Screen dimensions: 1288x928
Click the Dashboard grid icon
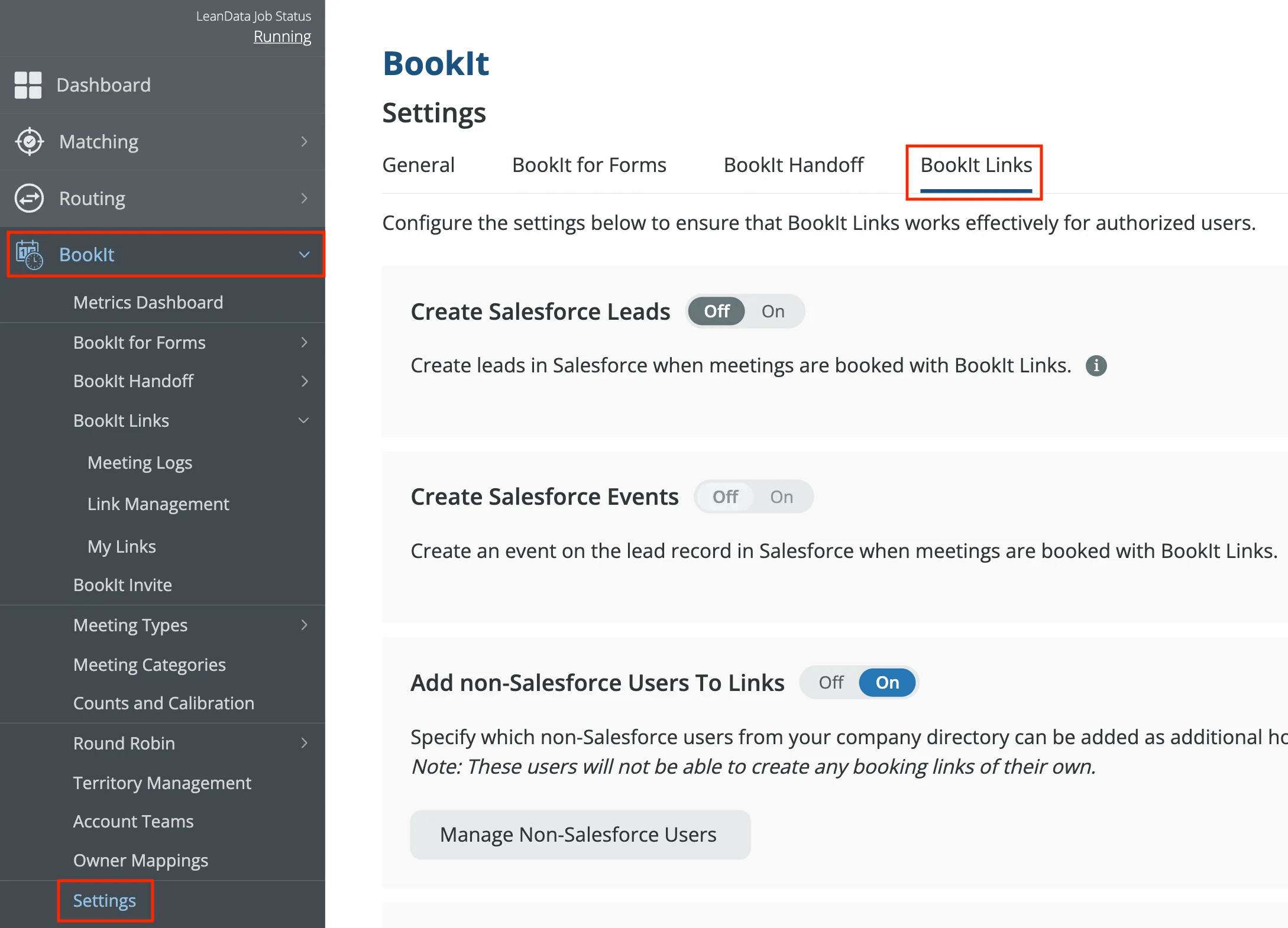click(28, 85)
